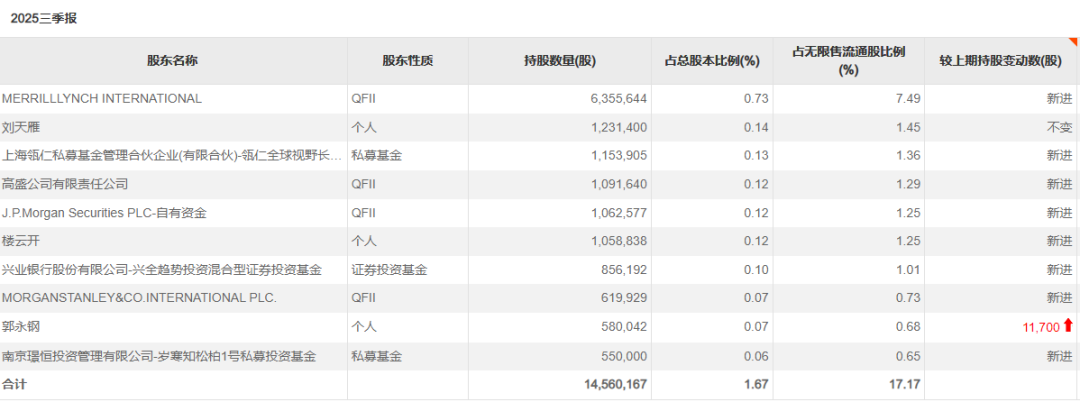Click the 较上期持股变动数(股) header text
The height and width of the screenshot is (402, 1080).
[999, 61]
